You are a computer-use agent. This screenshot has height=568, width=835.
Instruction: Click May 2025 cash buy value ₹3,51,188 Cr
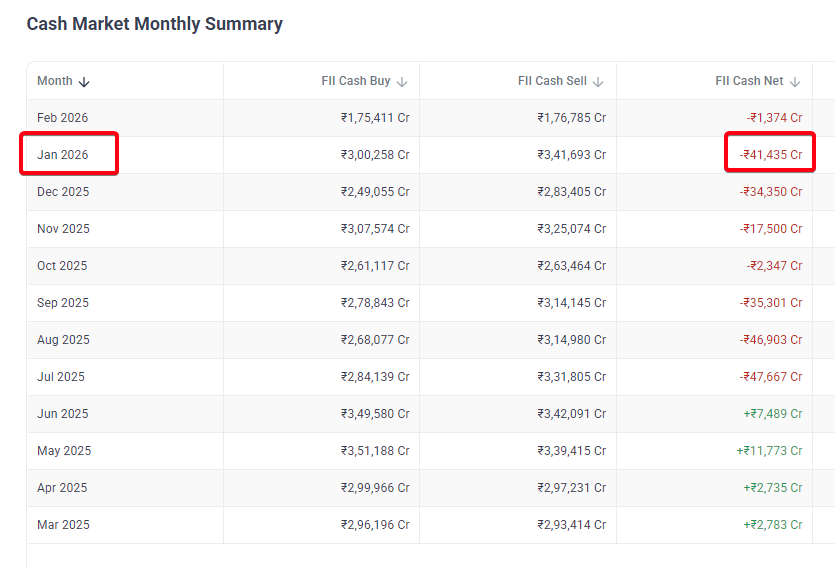click(x=375, y=451)
